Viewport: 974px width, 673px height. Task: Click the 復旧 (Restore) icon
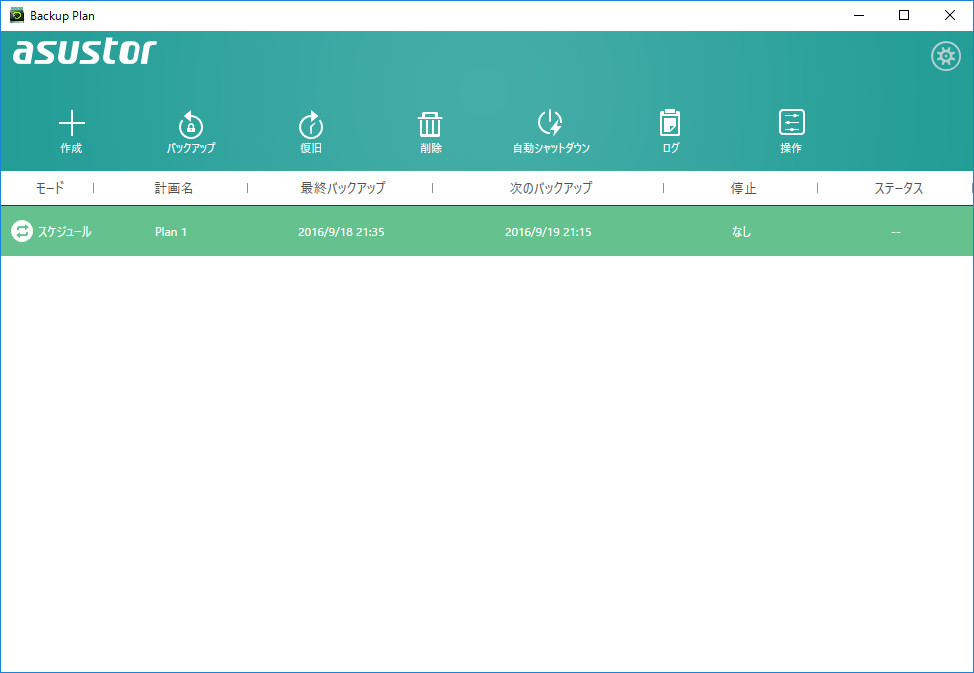(x=310, y=130)
